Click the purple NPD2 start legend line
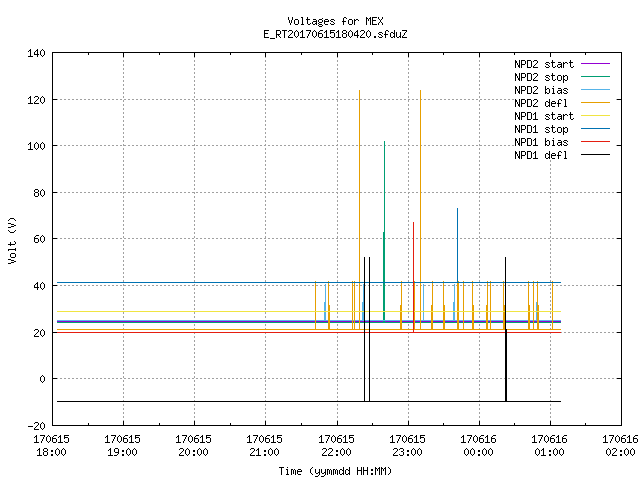 point(595,64)
